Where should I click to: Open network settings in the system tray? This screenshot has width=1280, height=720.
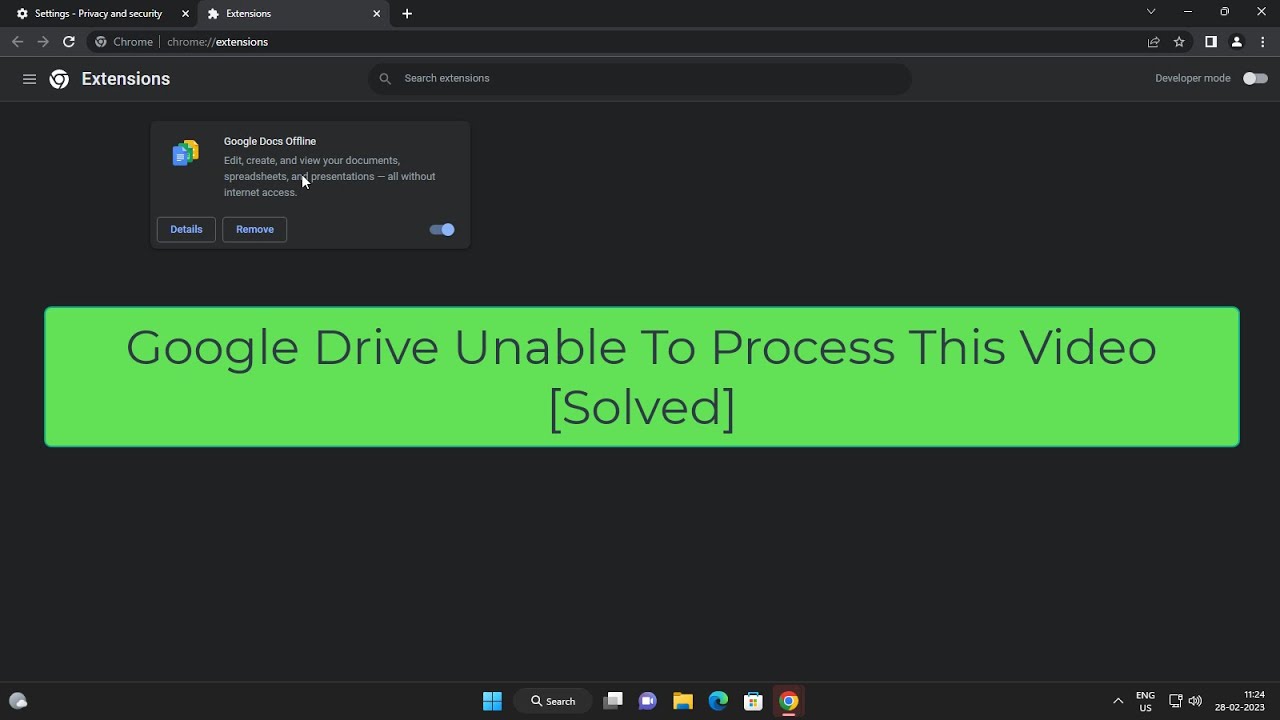pyautogui.click(x=1176, y=701)
